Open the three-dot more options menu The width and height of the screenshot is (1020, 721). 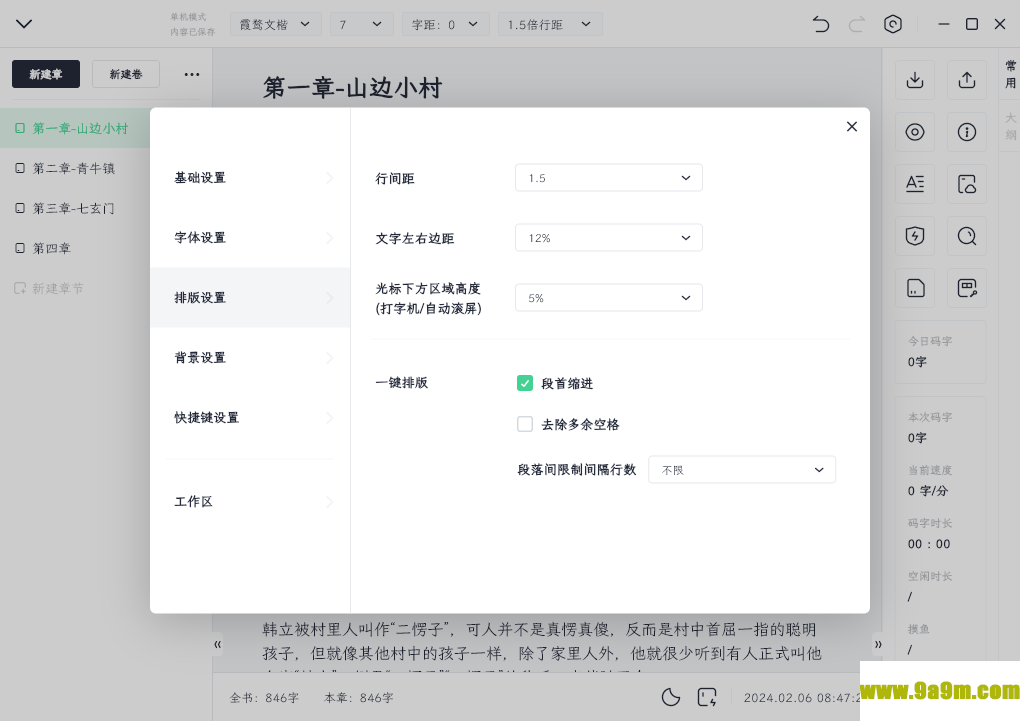coord(192,74)
